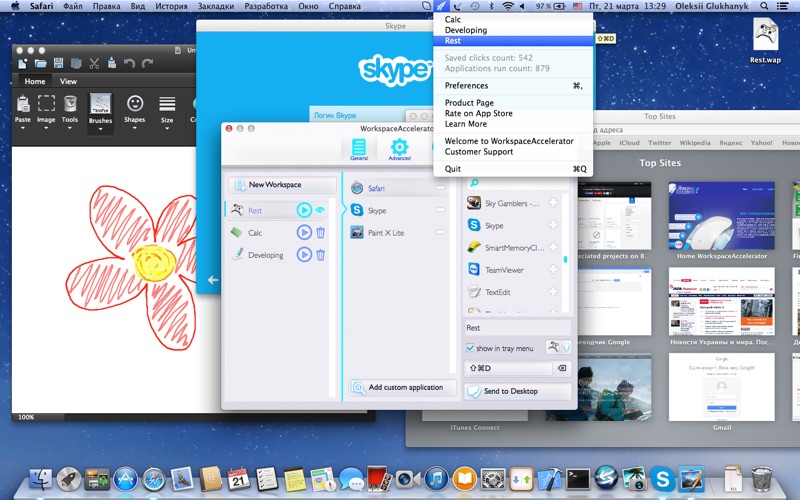Remove Paint X Lite with its minus button
This screenshot has height=500, width=800.
click(x=440, y=232)
